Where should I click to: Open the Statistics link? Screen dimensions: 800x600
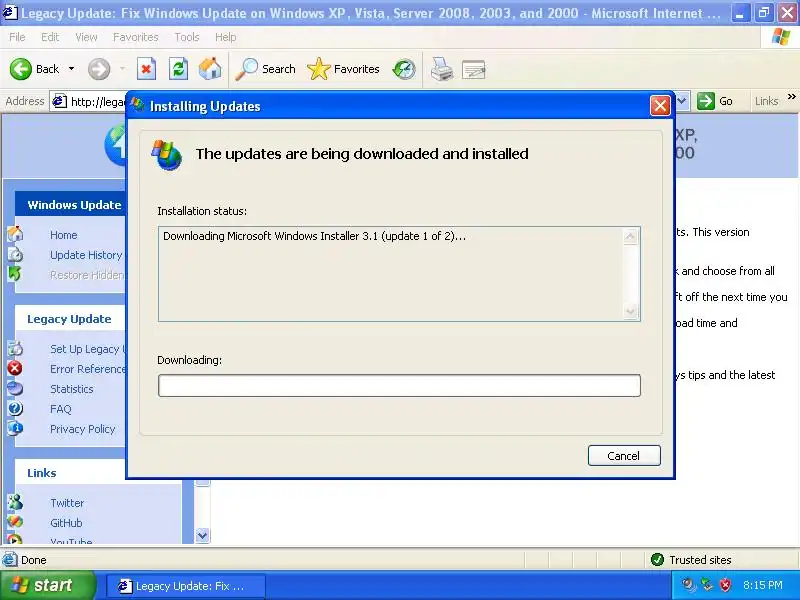click(x=71, y=389)
